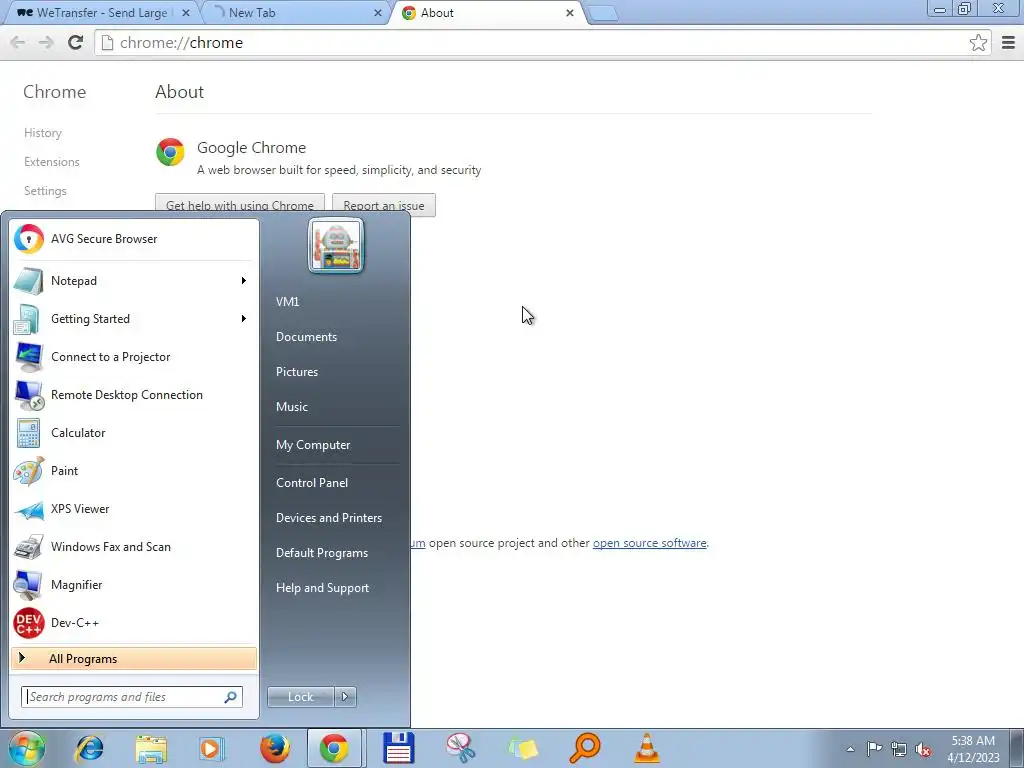Open History in Chrome sidebar
This screenshot has width=1024, height=768.
coord(43,133)
